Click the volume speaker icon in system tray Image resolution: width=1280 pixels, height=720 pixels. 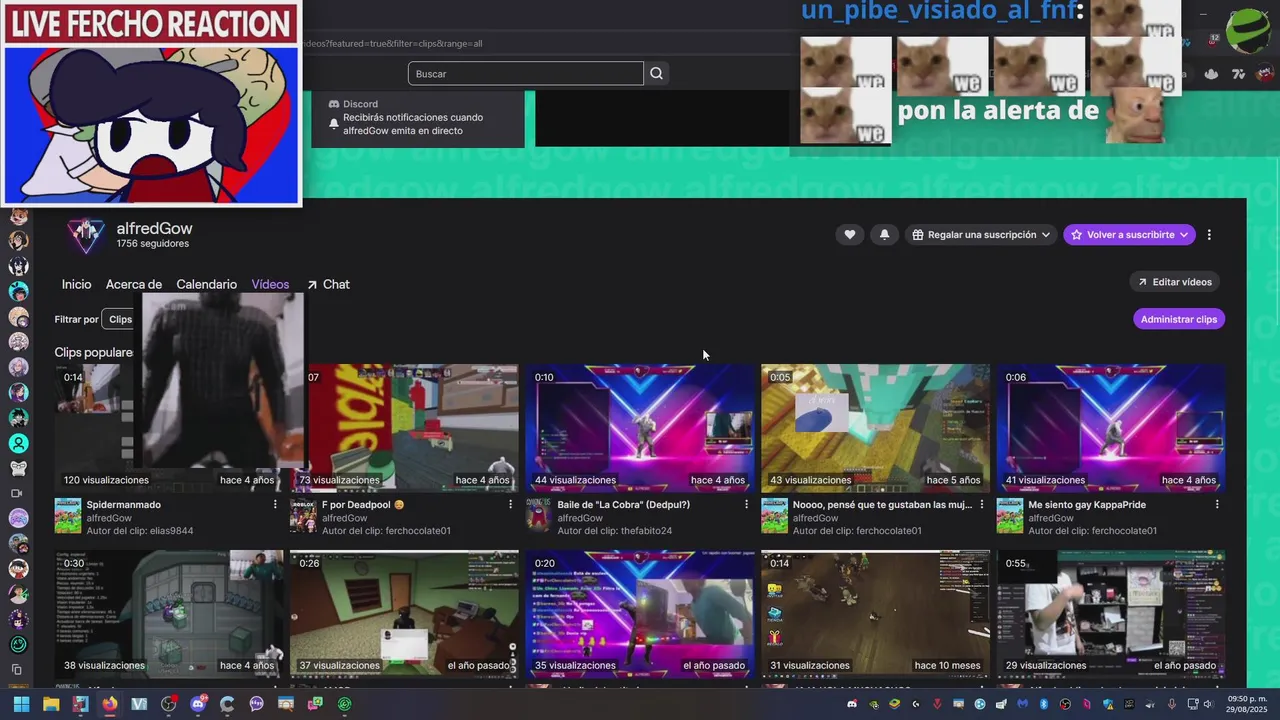click(x=1209, y=704)
